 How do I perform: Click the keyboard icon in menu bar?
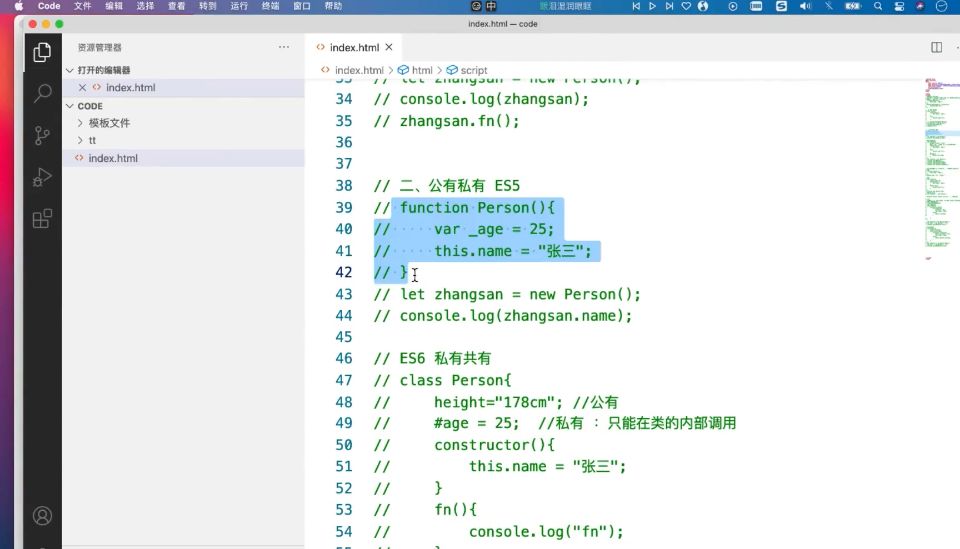[x=756, y=6]
